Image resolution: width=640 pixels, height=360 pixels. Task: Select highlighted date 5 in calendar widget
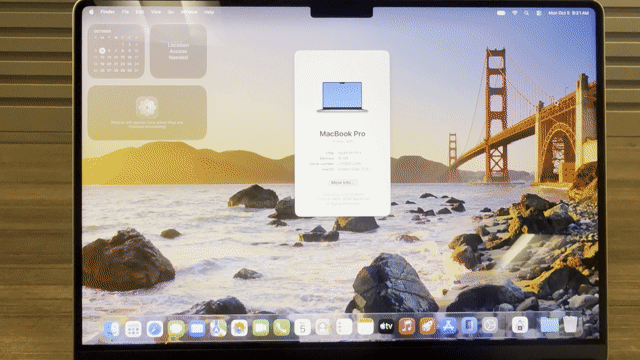click(102, 51)
